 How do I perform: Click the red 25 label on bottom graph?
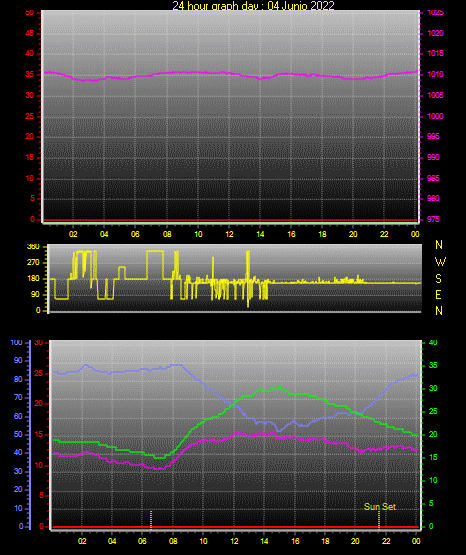click(x=39, y=373)
